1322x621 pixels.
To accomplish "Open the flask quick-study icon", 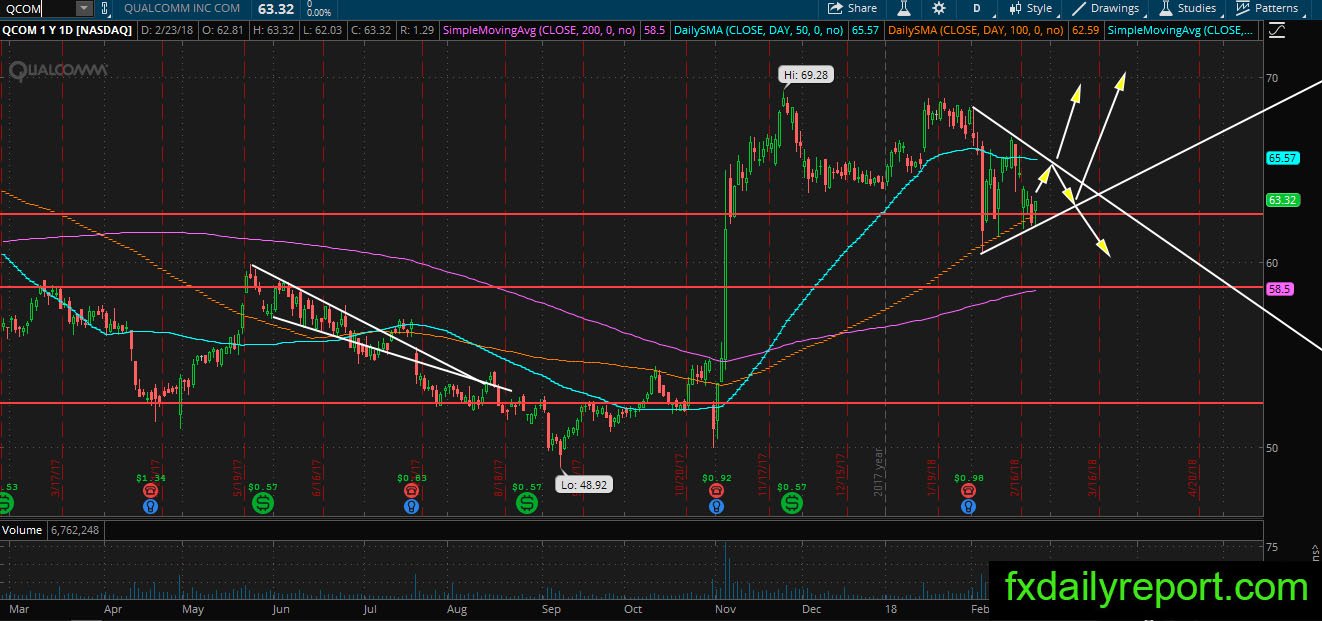I will tap(904, 8).
